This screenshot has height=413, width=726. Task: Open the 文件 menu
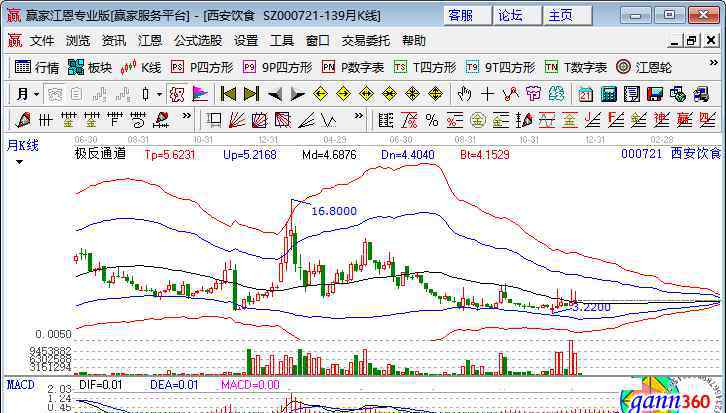(42, 41)
